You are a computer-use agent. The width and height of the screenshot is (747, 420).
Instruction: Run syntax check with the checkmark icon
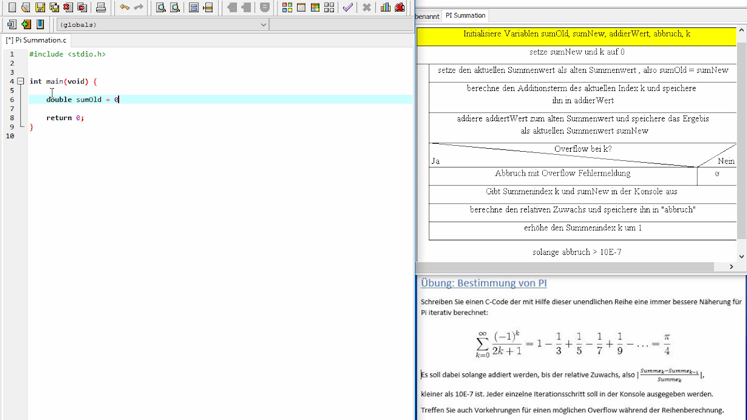(x=347, y=8)
